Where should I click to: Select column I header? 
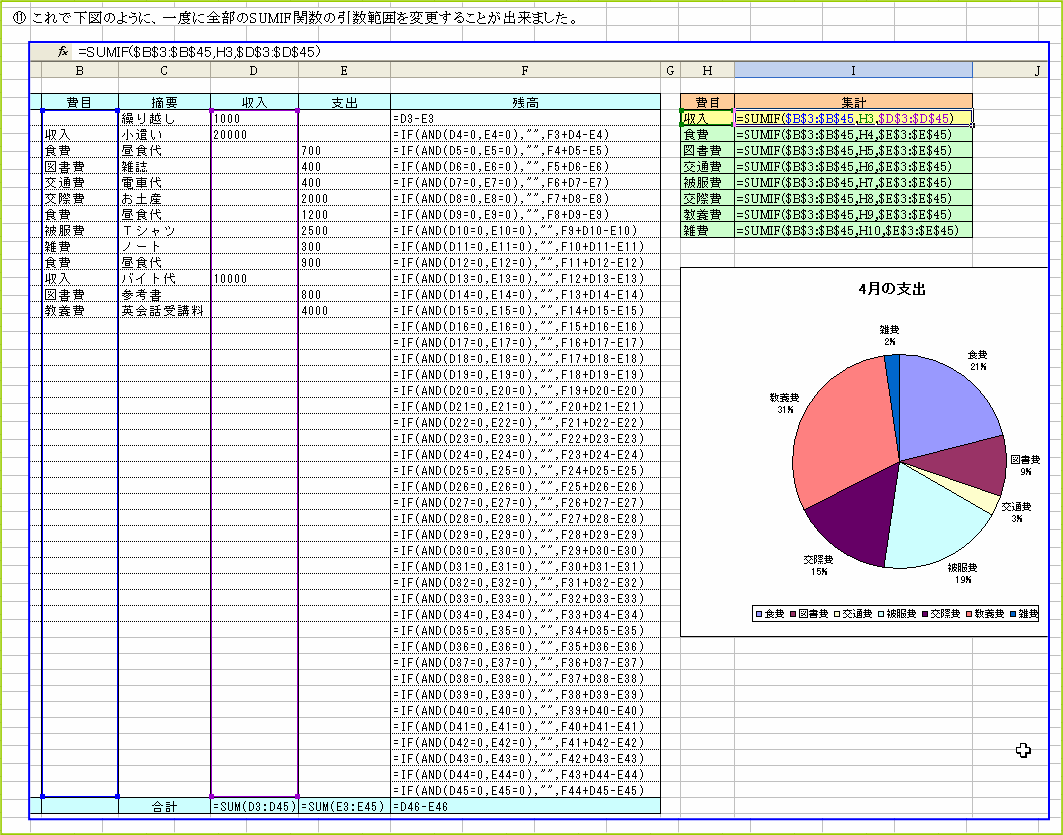click(852, 69)
